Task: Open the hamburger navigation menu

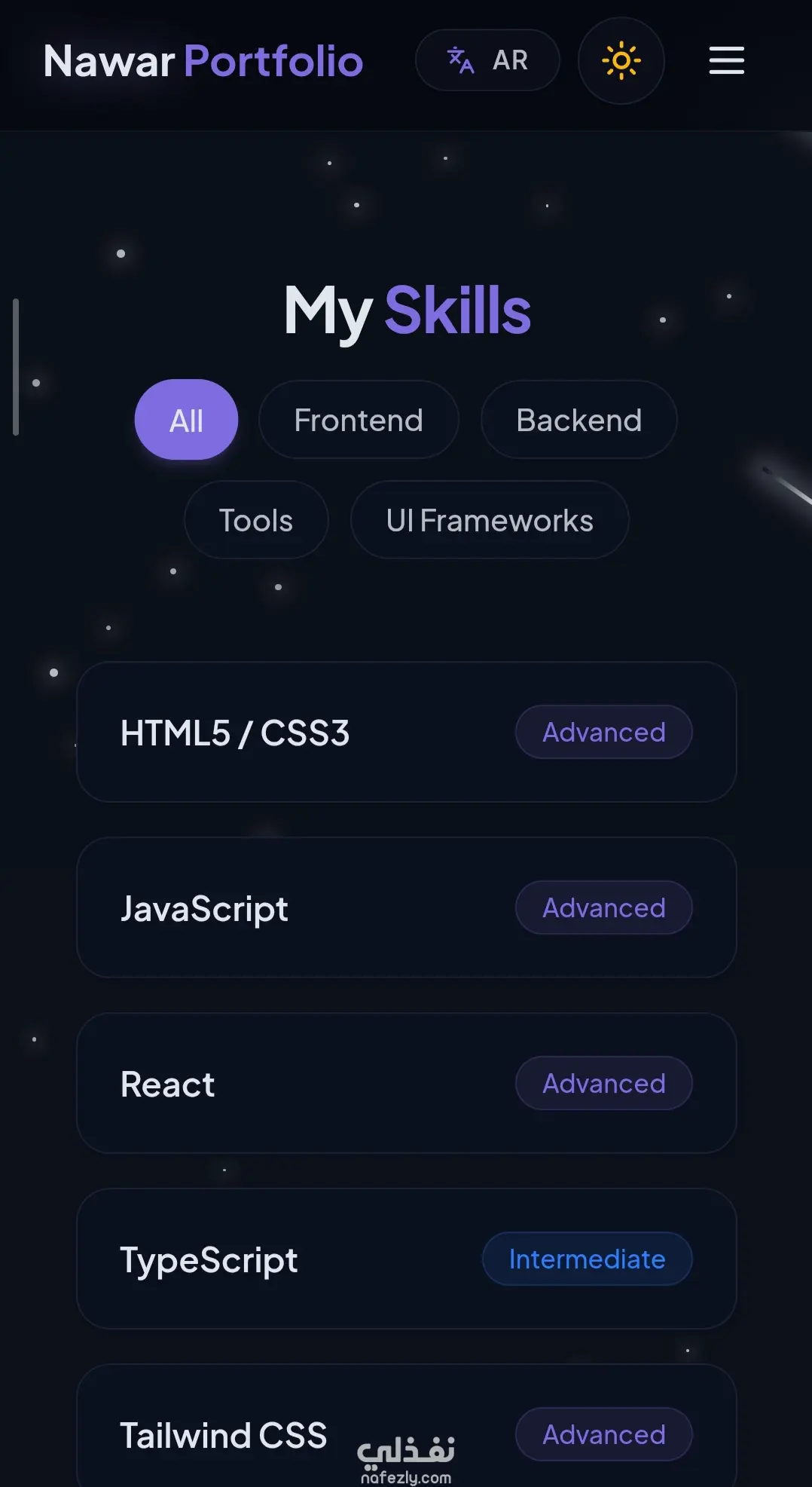Action: pyautogui.click(x=726, y=60)
